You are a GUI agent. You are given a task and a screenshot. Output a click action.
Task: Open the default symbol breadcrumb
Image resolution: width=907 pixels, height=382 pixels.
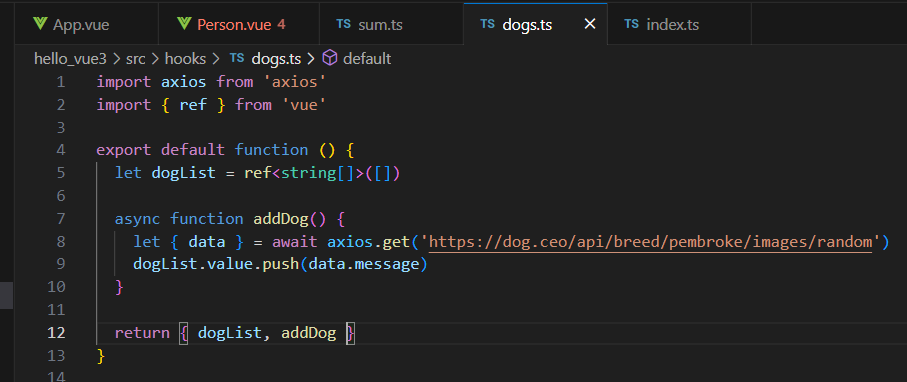pos(367,58)
